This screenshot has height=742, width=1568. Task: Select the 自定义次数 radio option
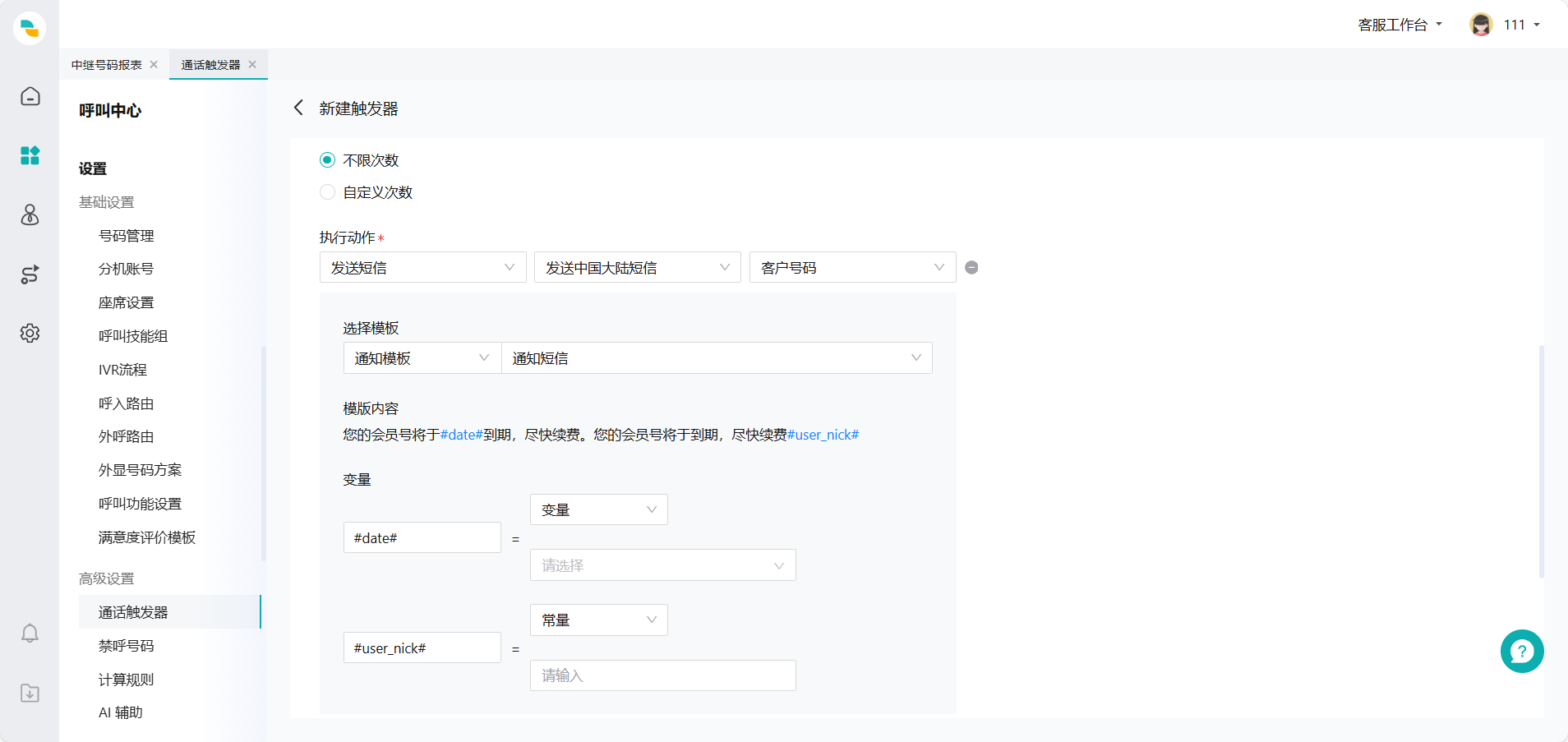point(327,192)
